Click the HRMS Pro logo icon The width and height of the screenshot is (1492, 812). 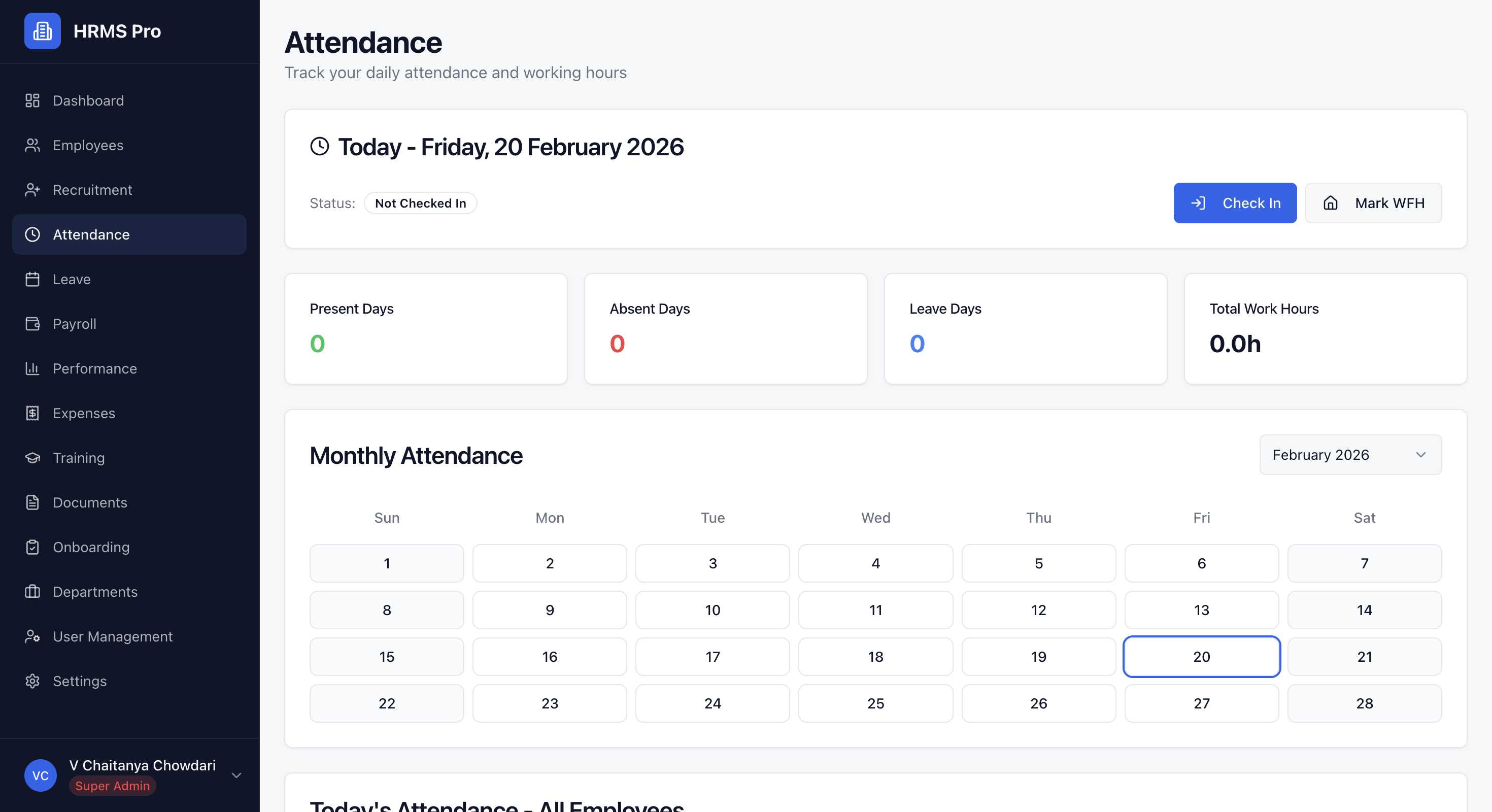42,30
